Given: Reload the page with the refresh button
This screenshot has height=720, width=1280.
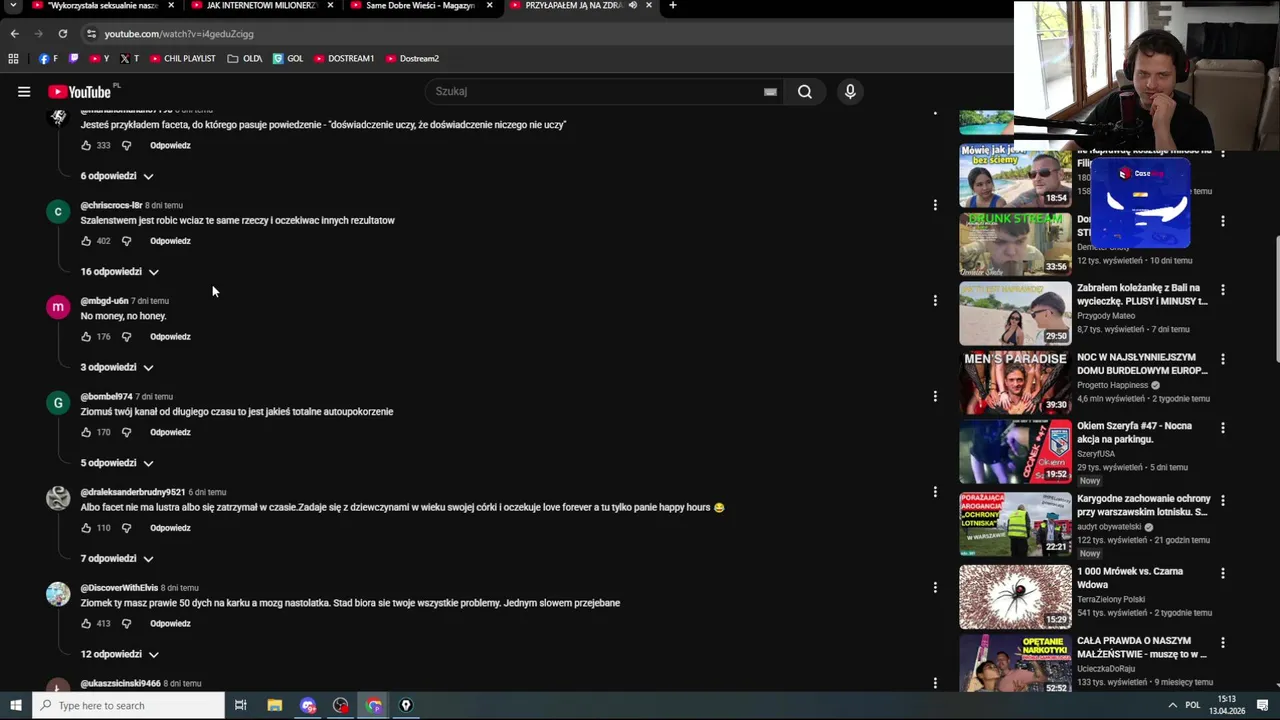Looking at the screenshot, I should click(x=63, y=34).
